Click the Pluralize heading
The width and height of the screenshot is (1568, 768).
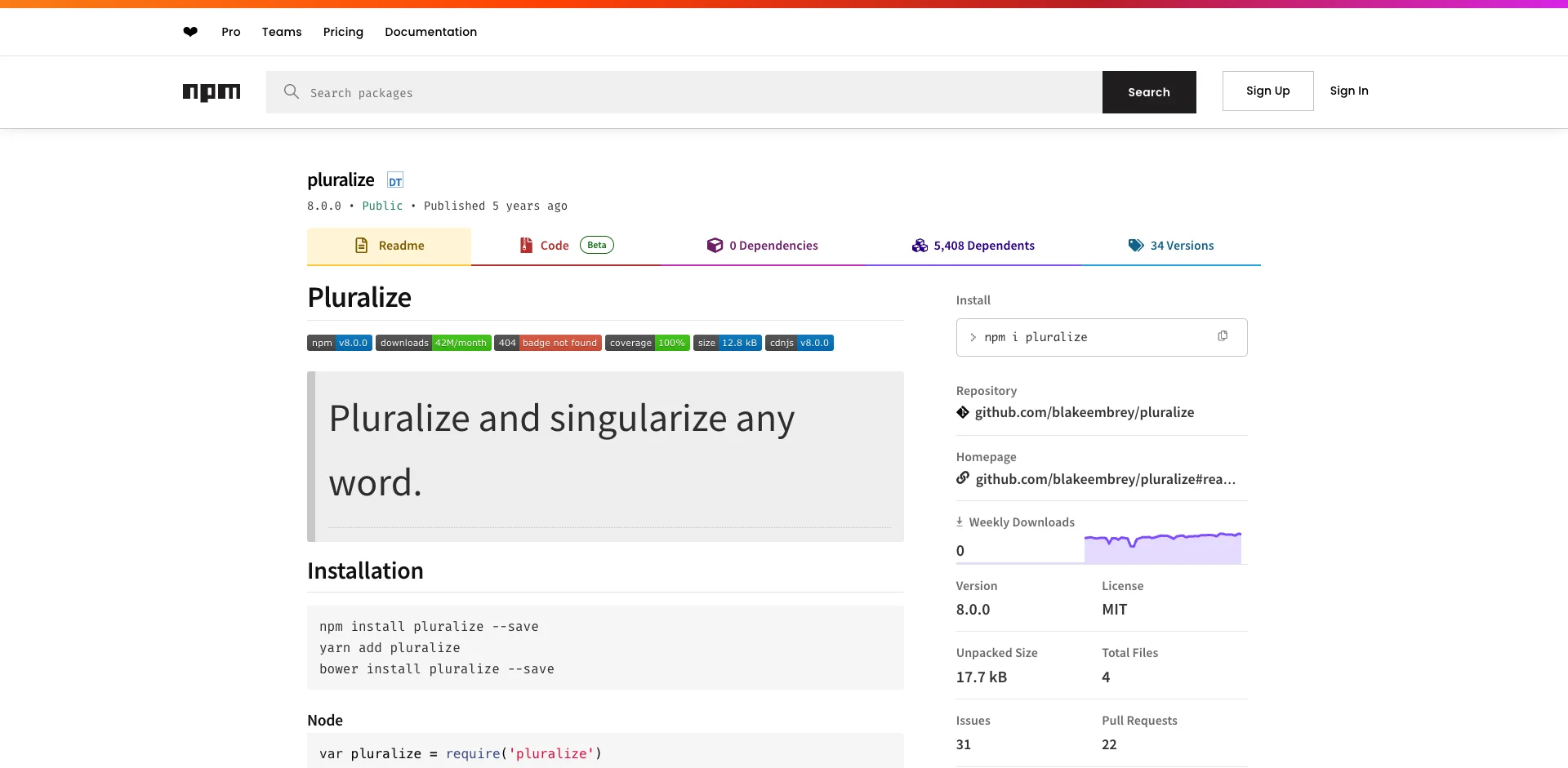coord(359,297)
